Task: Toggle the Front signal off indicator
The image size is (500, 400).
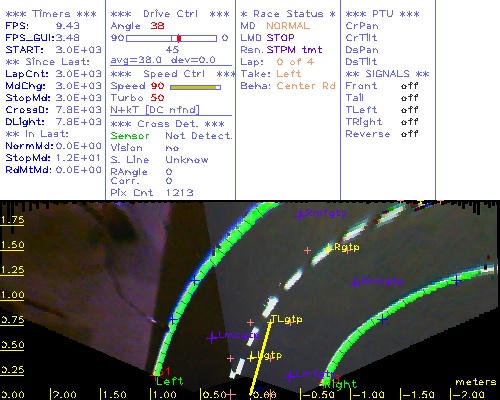Action: click(x=409, y=86)
